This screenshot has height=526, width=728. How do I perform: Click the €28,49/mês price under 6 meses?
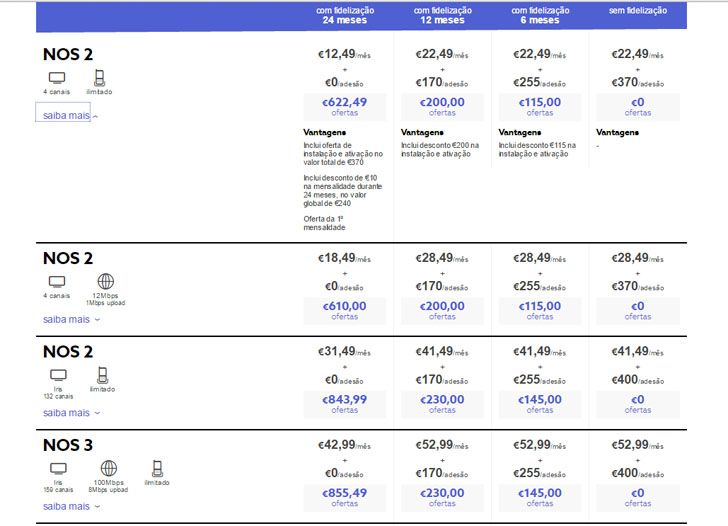point(540,258)
